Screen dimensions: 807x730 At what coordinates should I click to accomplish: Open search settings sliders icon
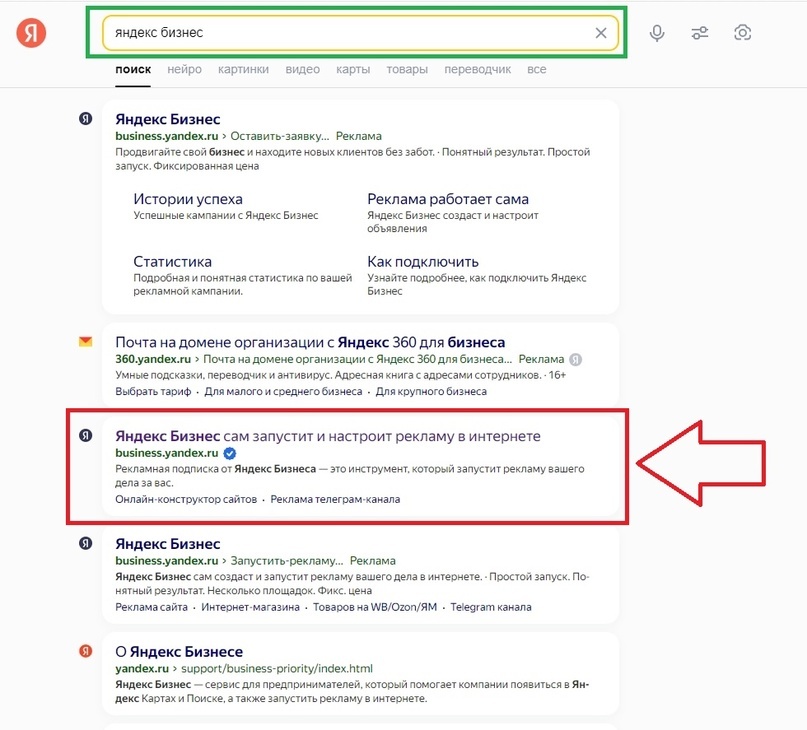click(x=699, y=33)
